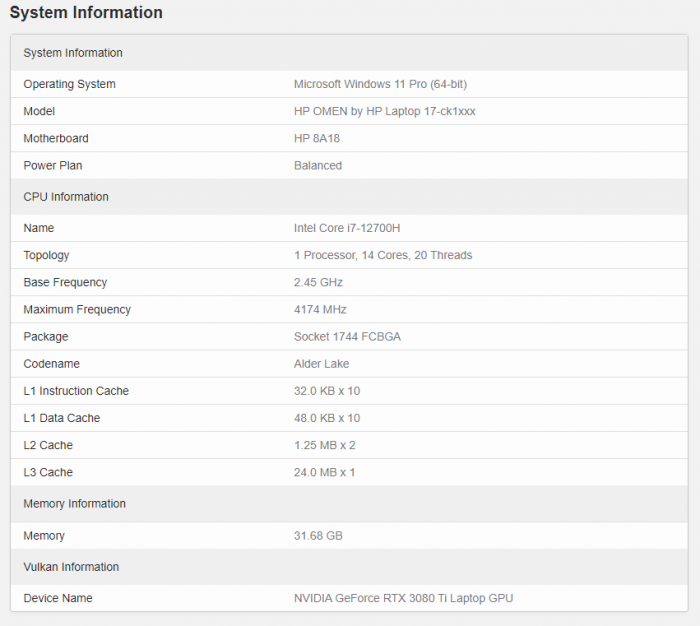Click the 4174 MHz maximum frequency value

[320, 309]
